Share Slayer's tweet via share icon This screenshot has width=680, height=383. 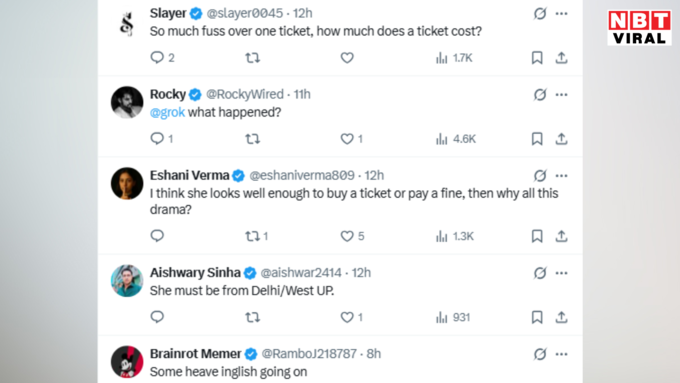[x=562, y=58]
